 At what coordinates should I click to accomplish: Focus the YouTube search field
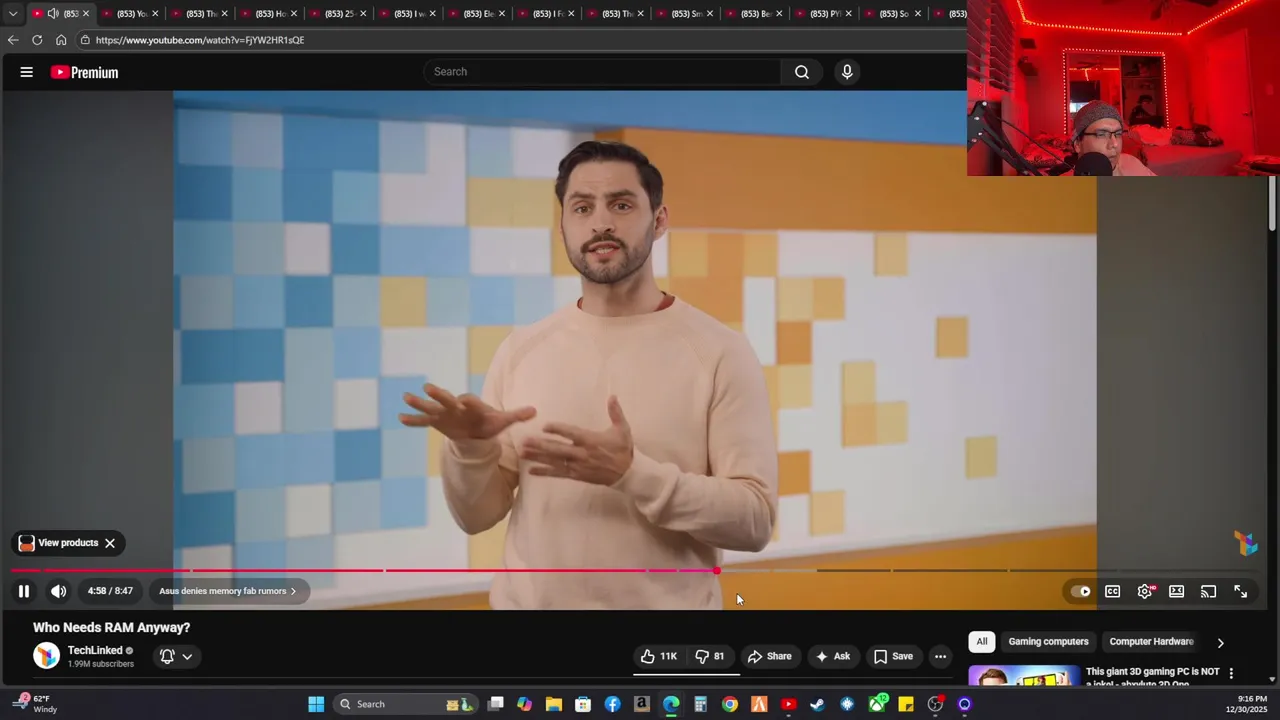click(603, 72)
